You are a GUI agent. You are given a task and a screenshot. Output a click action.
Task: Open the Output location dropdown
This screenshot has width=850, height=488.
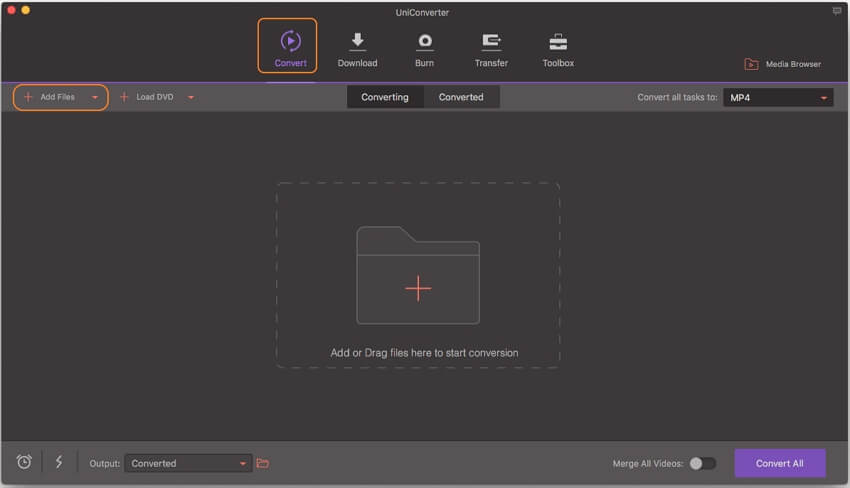pos(188,463)
